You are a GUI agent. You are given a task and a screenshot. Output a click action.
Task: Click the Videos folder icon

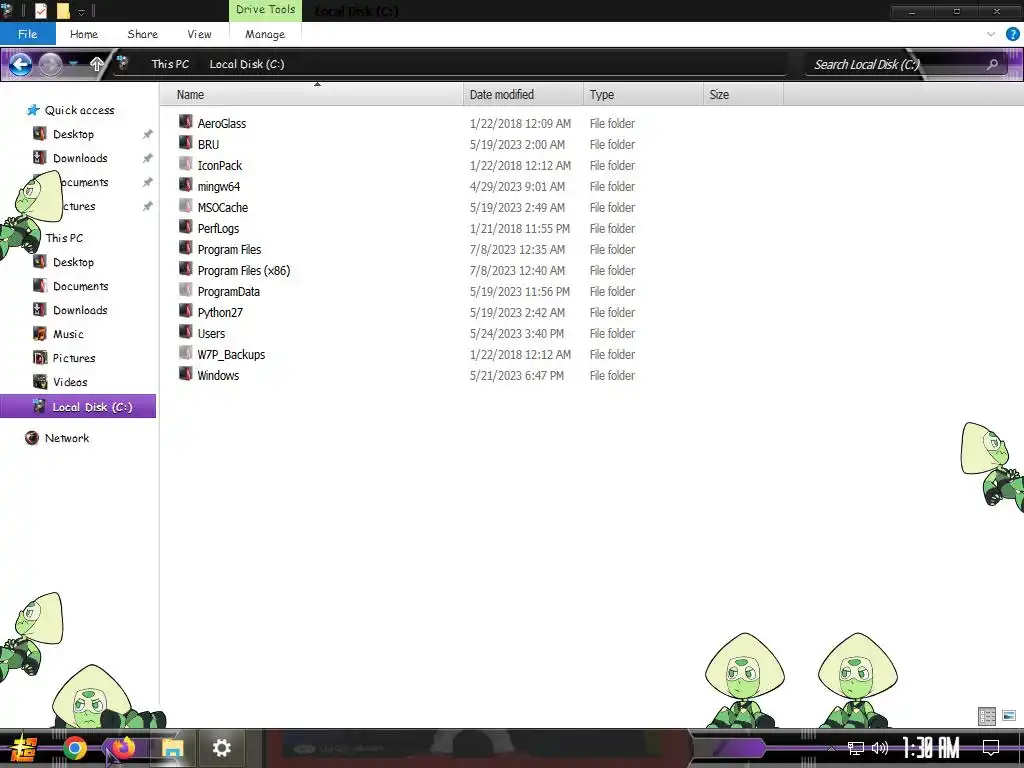point(40,381)
